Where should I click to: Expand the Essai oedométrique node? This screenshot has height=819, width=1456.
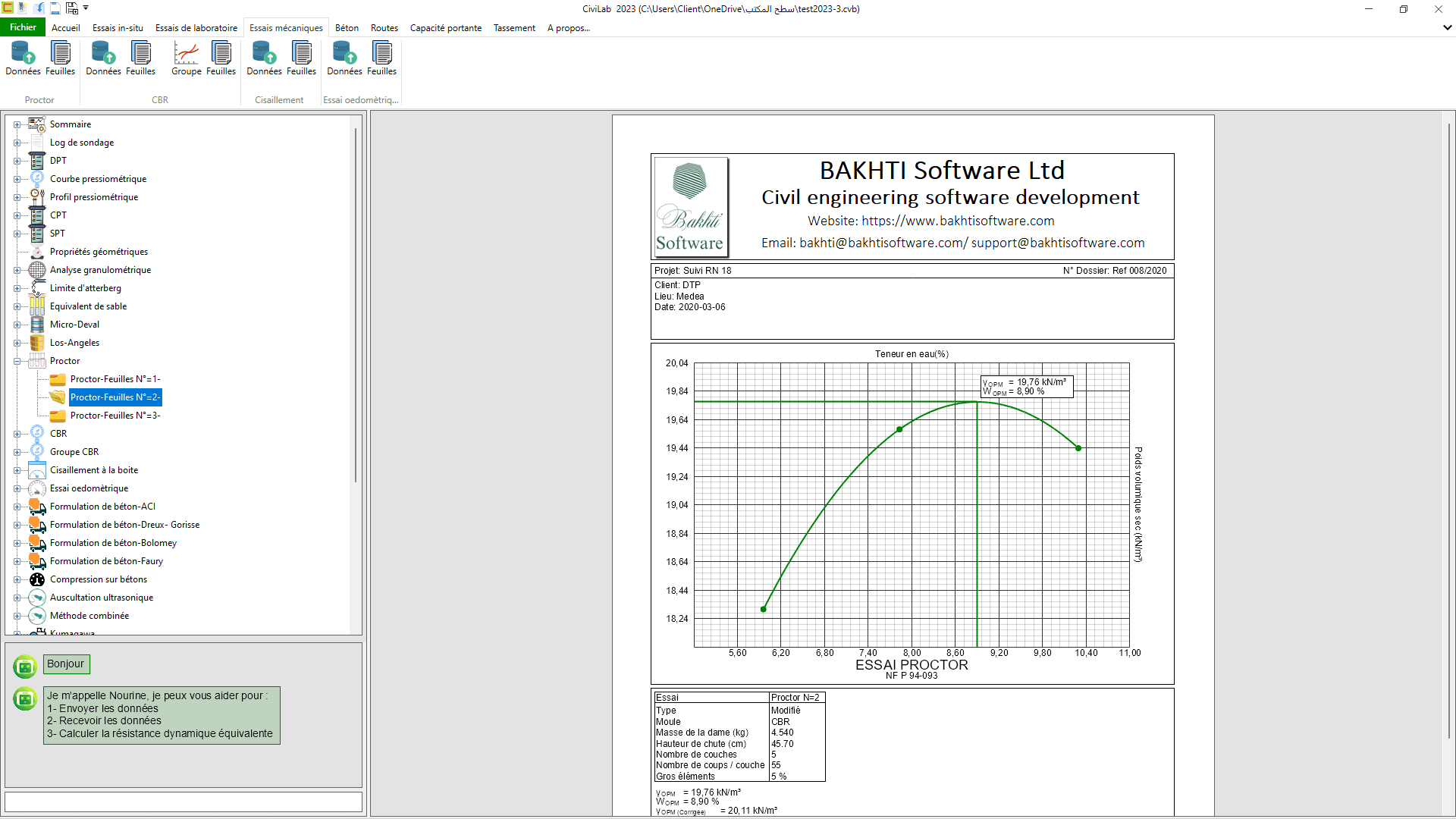coord(17,488)
